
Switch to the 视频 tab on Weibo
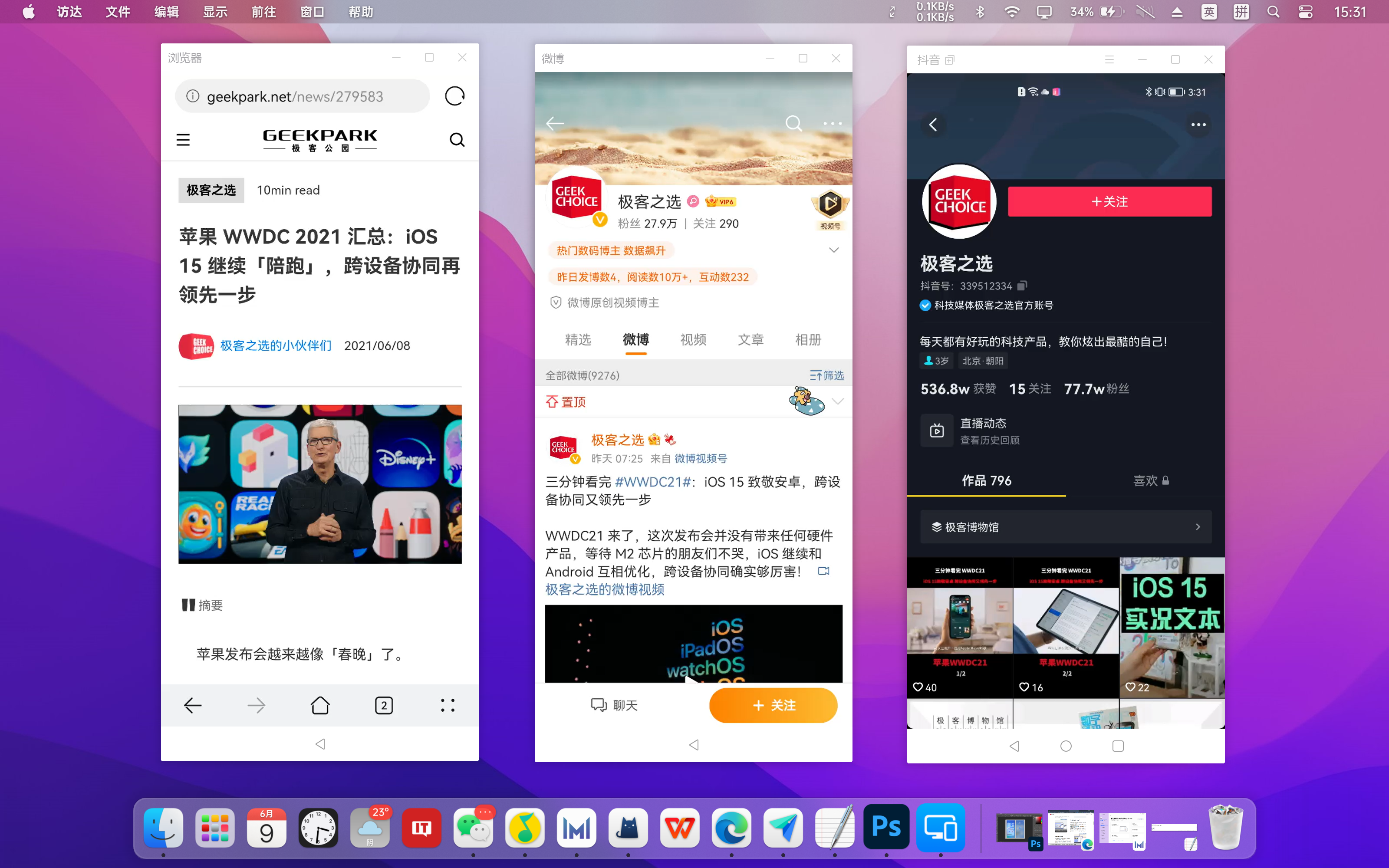pyautogui.click(x=693, y=340)
